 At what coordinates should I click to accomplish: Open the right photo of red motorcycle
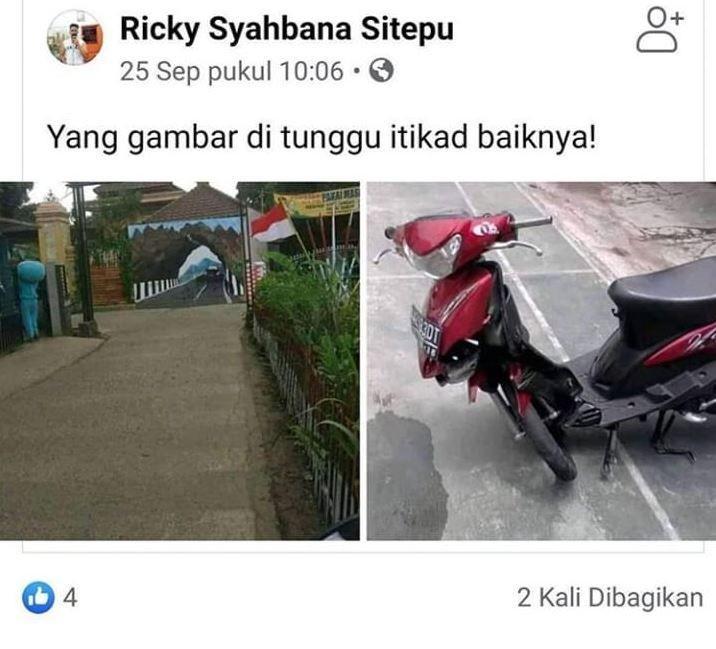(x=542, y=361)
